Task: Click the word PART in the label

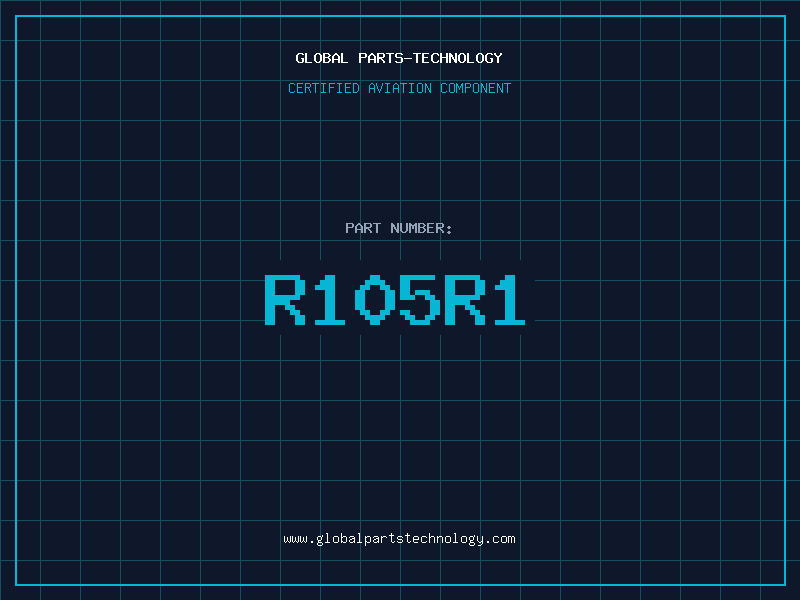Action: (363, 228)
